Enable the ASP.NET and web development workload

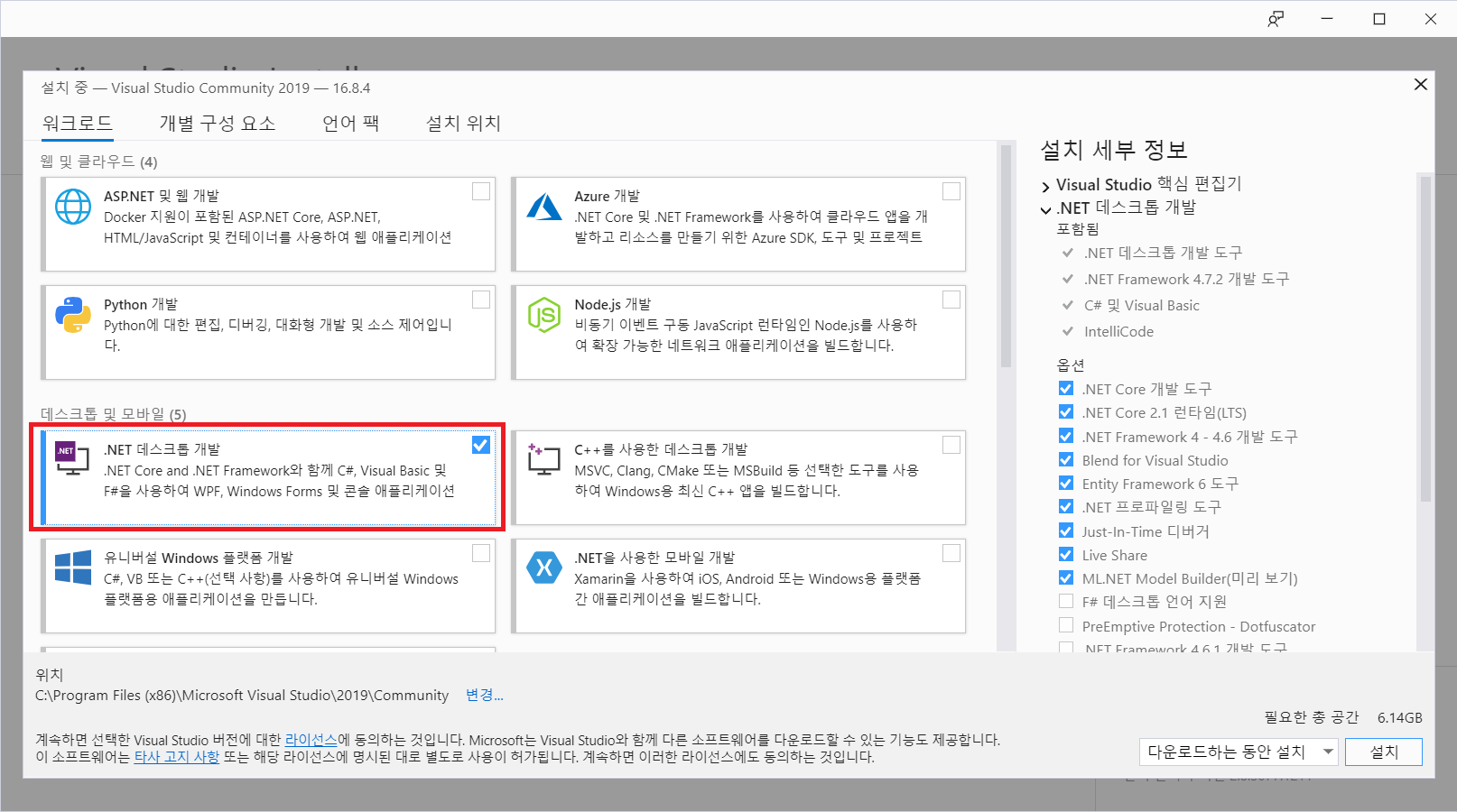click(481, 191)
